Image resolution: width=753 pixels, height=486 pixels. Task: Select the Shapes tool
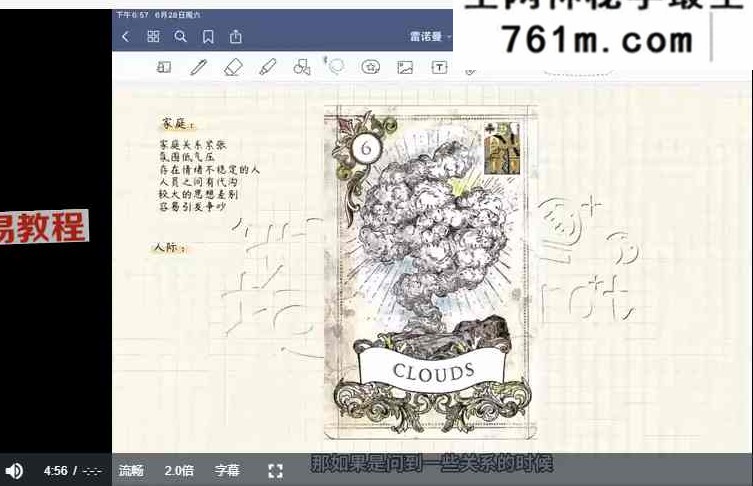pyautogui.click(x=302, y=67)
